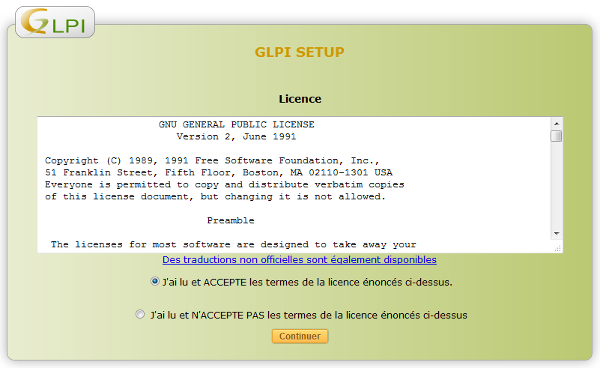Screen dimensions: 600x368
Task: Open the unofficial translations link
Action: 299,260
